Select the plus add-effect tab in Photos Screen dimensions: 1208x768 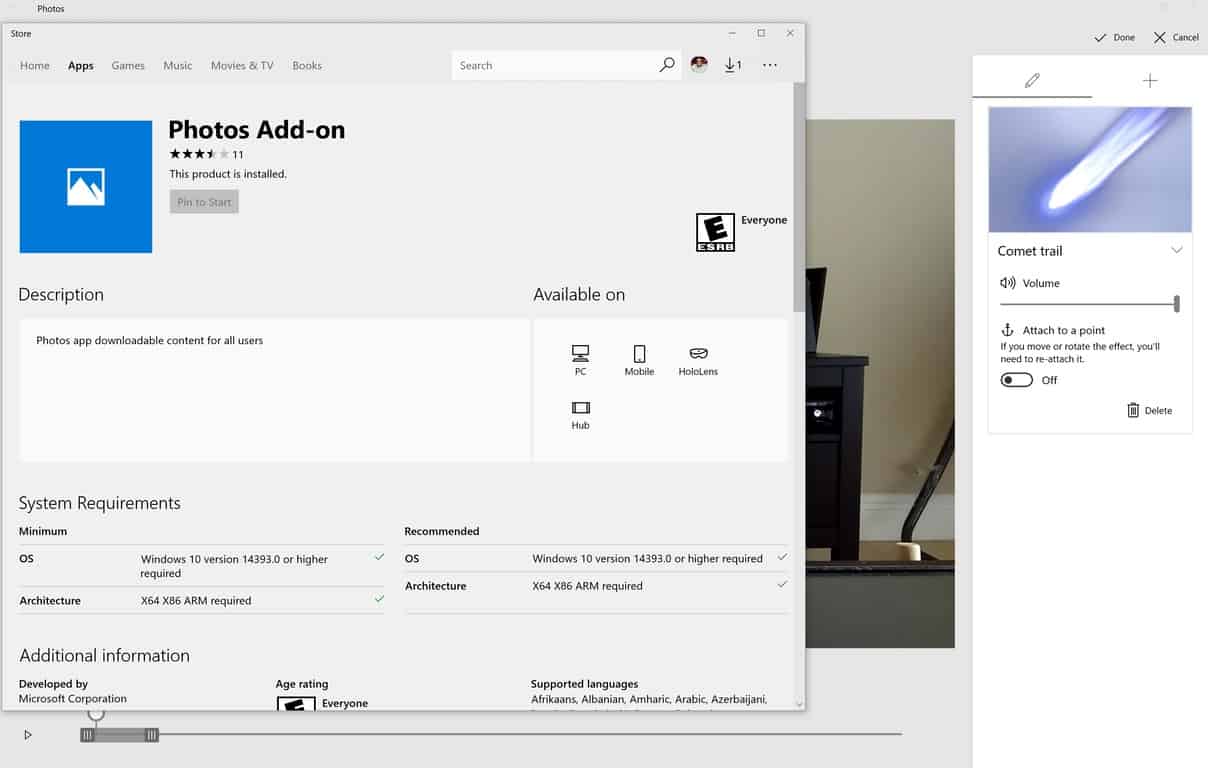pyautogui.click(x=1150, y=81)
